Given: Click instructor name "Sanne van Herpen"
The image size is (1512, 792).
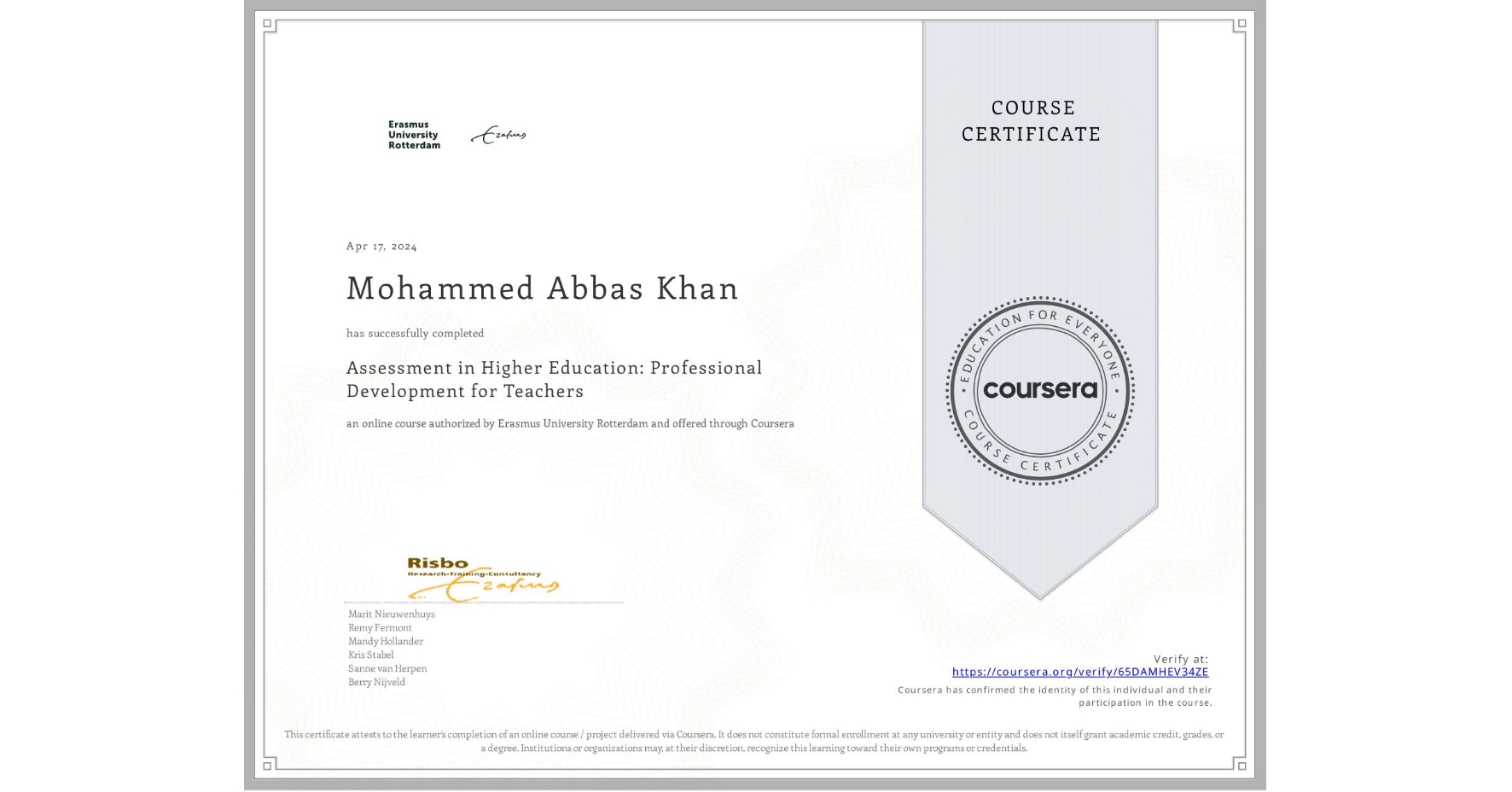Looking at the screenshot, I should 387,668.
